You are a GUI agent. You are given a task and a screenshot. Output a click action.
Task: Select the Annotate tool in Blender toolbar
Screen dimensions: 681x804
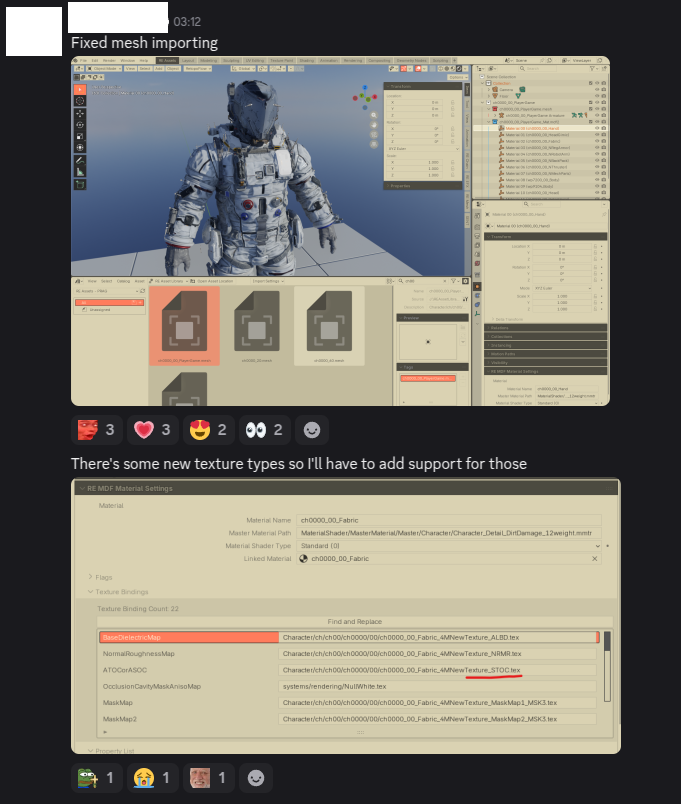(x=80, y=160)
